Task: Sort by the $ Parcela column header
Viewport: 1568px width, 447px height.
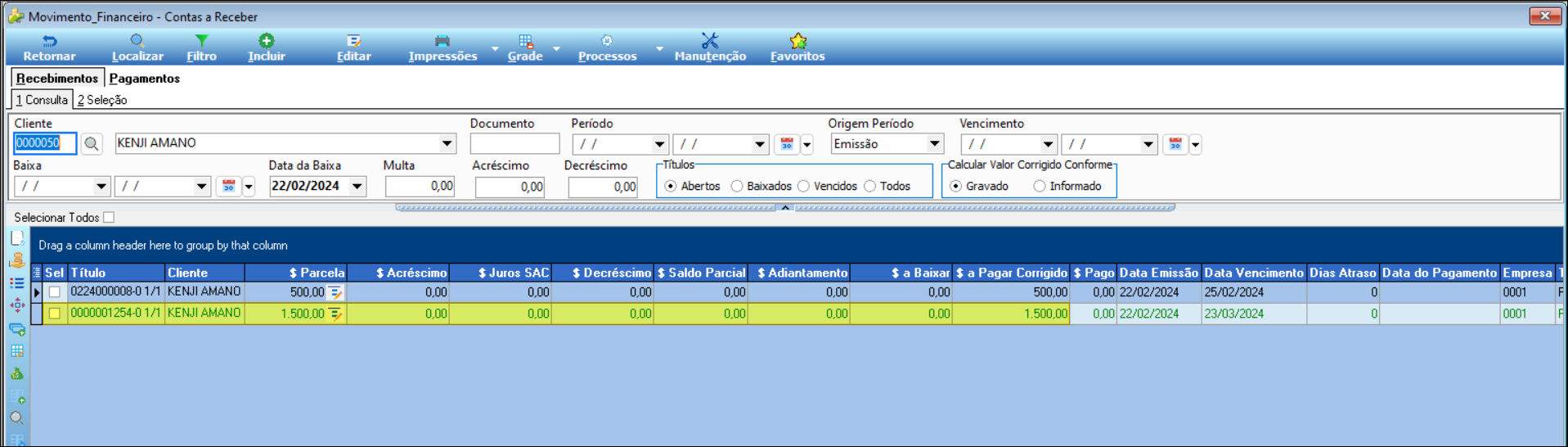Action: [x=296, y=273]
